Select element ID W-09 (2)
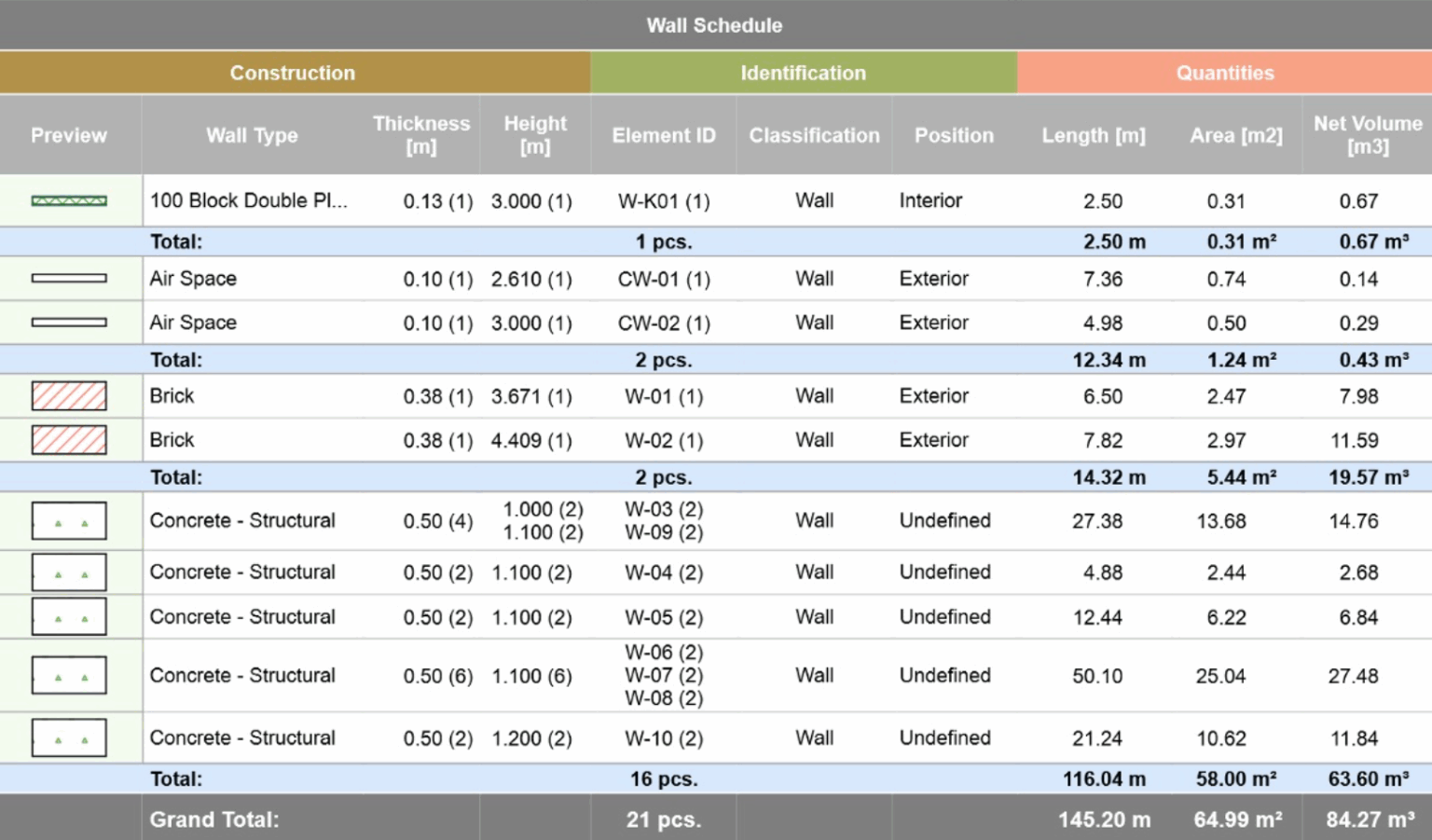This screenshot has width=1432, height=840. pyautogui.click(x=664, y=532)
